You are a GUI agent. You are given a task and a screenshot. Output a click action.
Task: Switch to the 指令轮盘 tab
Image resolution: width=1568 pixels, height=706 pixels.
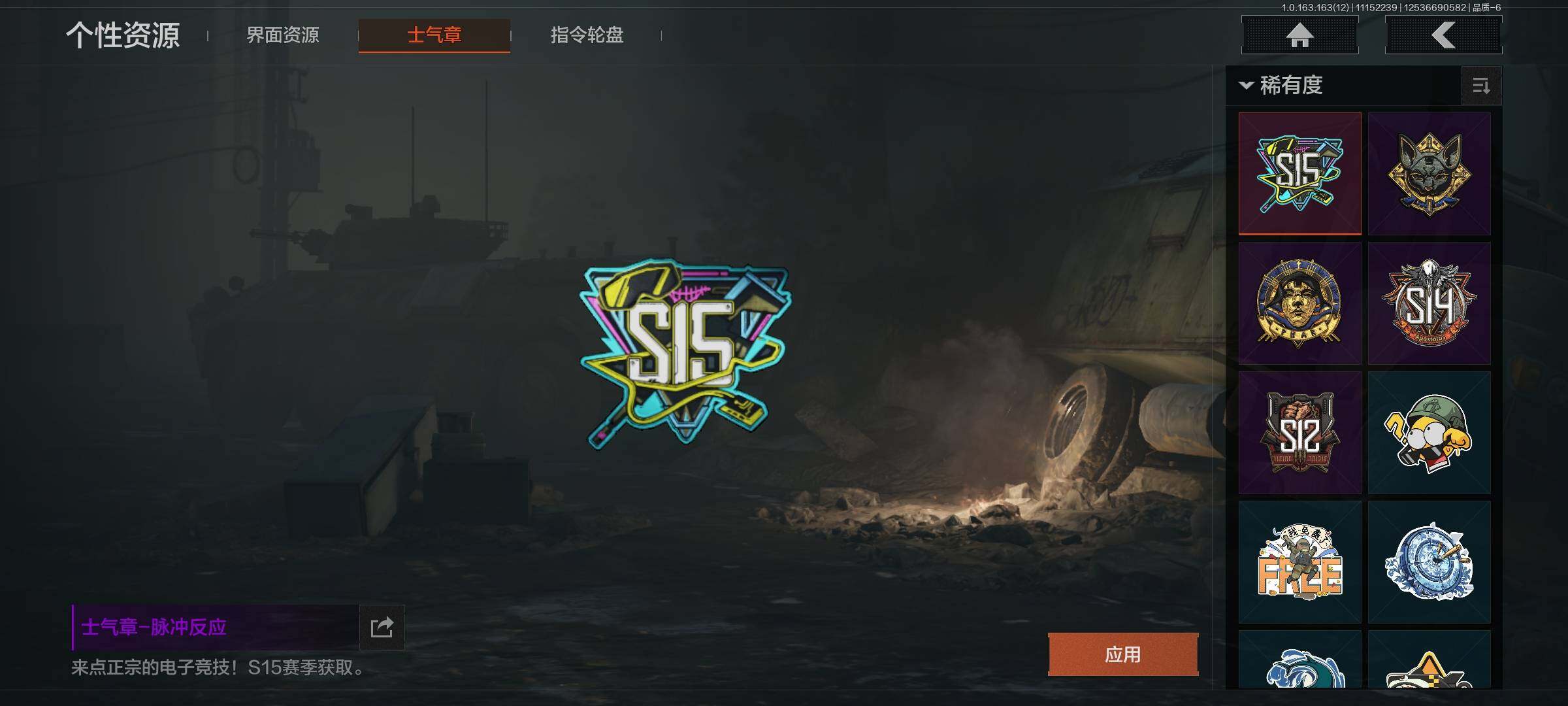pyautogui.click(x=587, y=35)
